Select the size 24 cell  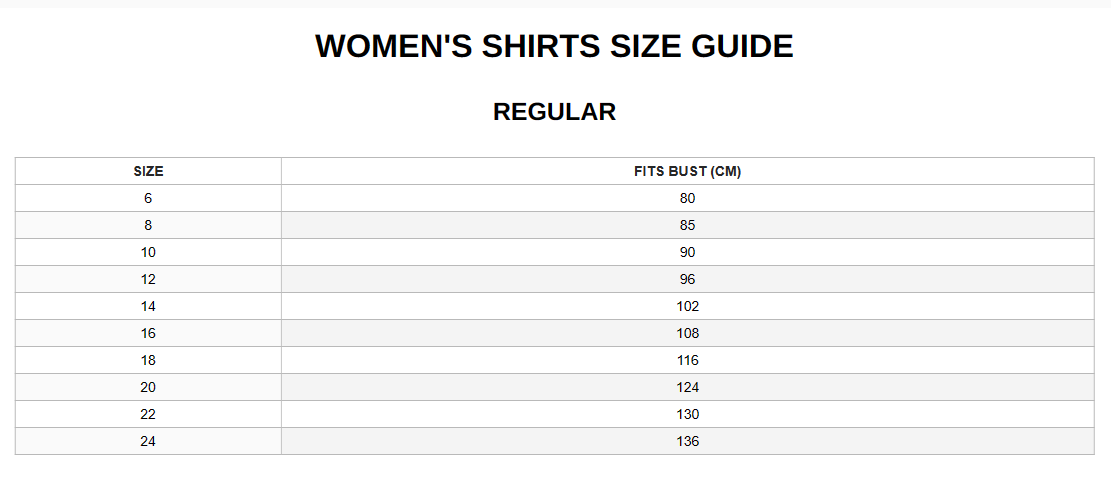(148, 441)
